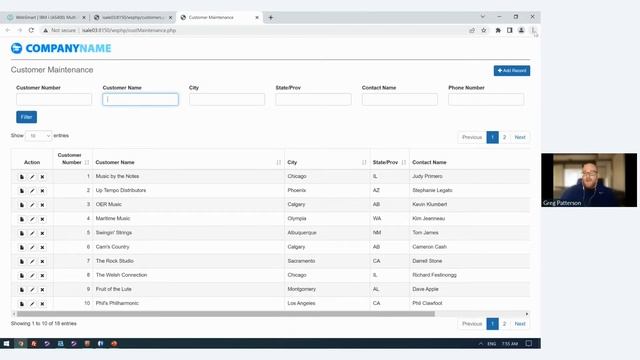Screen dimensions: 640x360
Task: Delete the Up Tempo Distributors record
Action: point(42,191)
